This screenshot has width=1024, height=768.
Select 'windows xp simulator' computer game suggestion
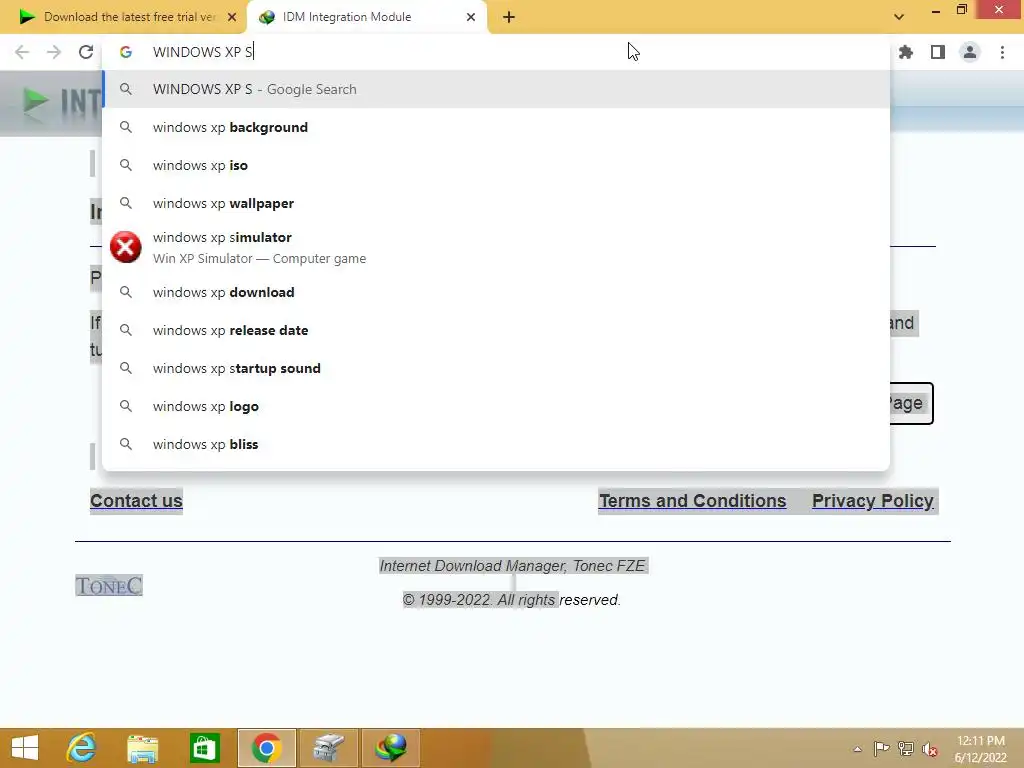coord(496,248)
